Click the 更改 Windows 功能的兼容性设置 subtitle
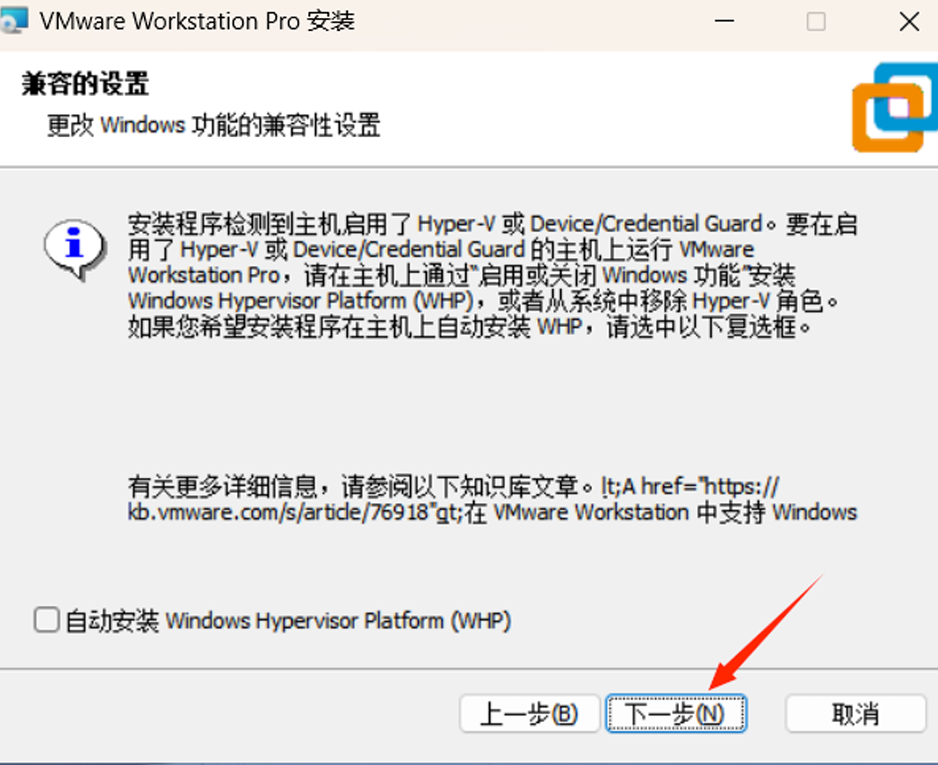Image resolution: width=938 pixels, height=765 pixels. 214,126
